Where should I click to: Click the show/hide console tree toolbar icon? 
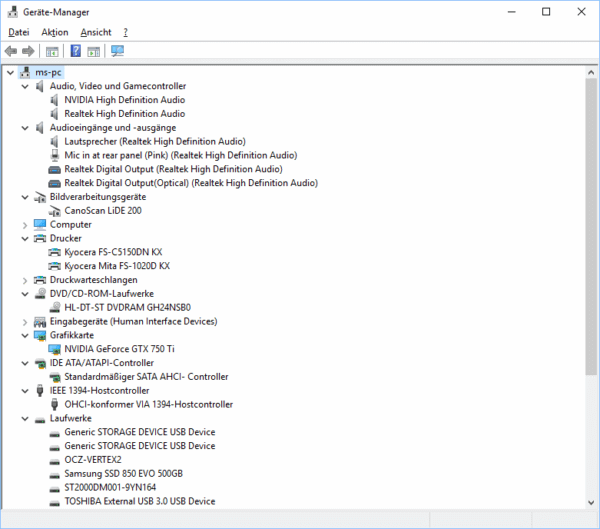pyautogui.click(x=52, y=51)
